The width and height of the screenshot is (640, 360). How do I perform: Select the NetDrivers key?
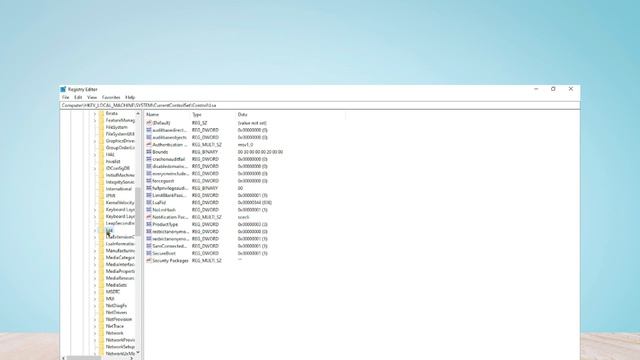[x=116, y=312]
